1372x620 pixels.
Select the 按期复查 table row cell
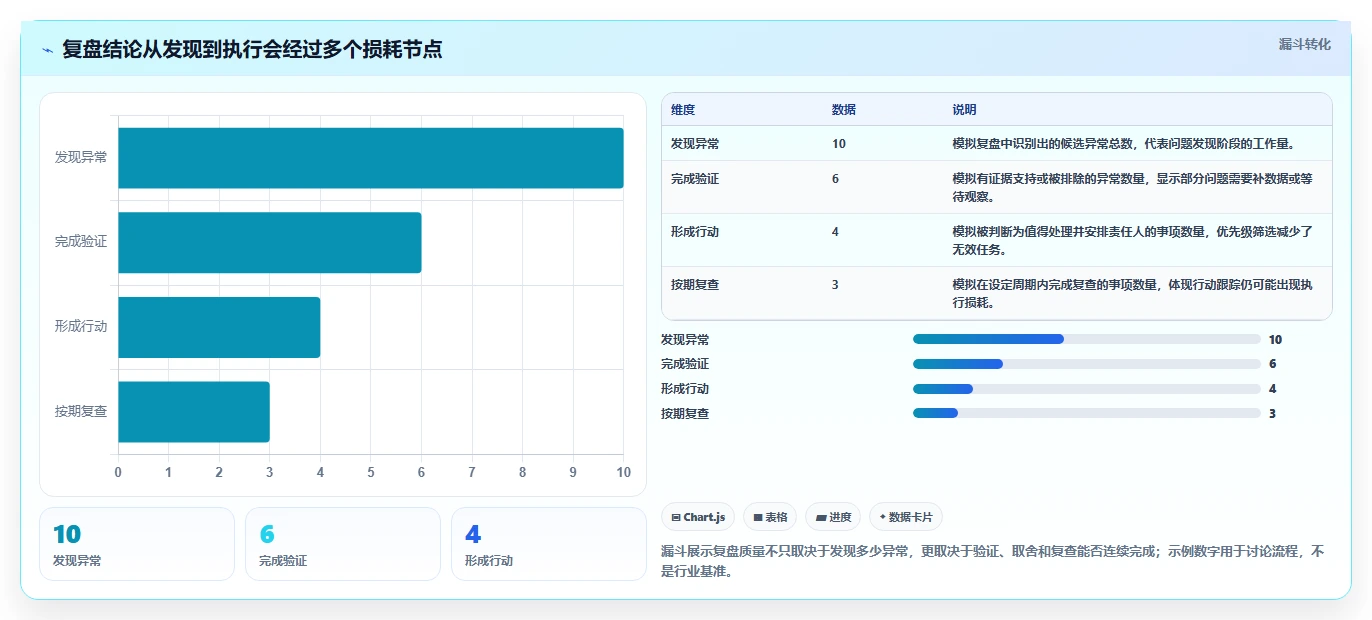point(695,284)
